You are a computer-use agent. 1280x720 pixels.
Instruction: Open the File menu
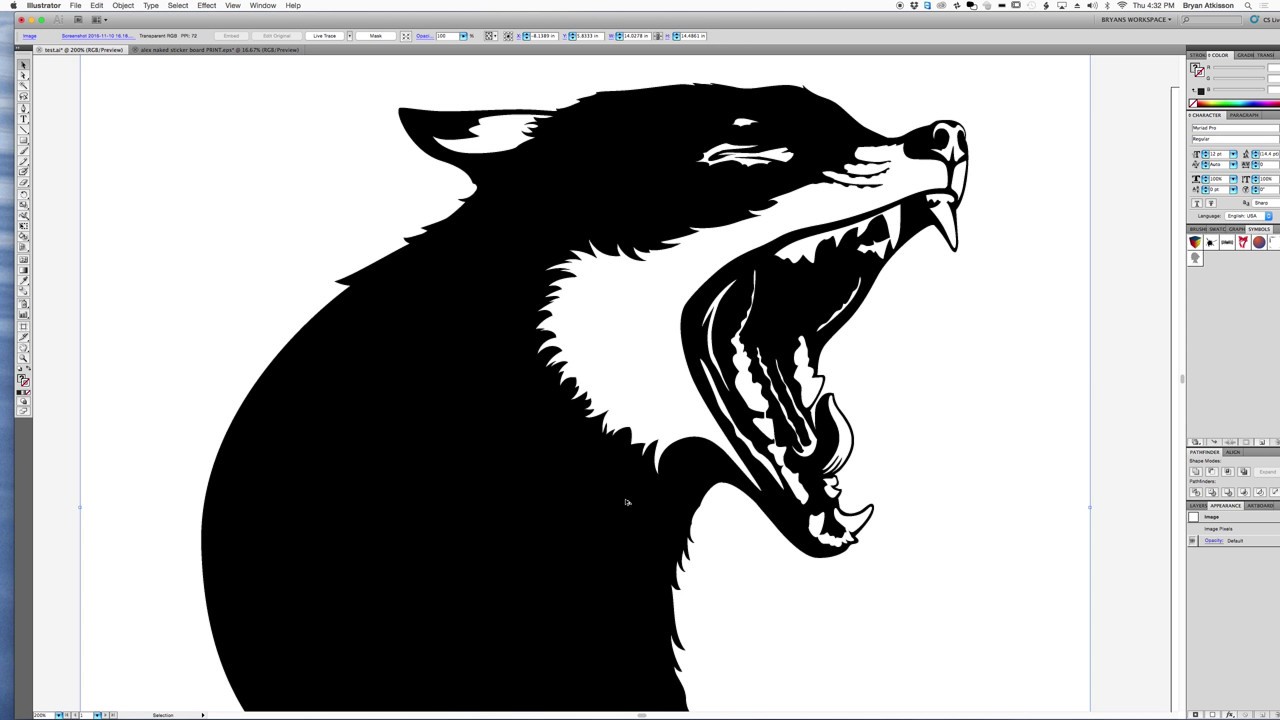pos(75,5)
